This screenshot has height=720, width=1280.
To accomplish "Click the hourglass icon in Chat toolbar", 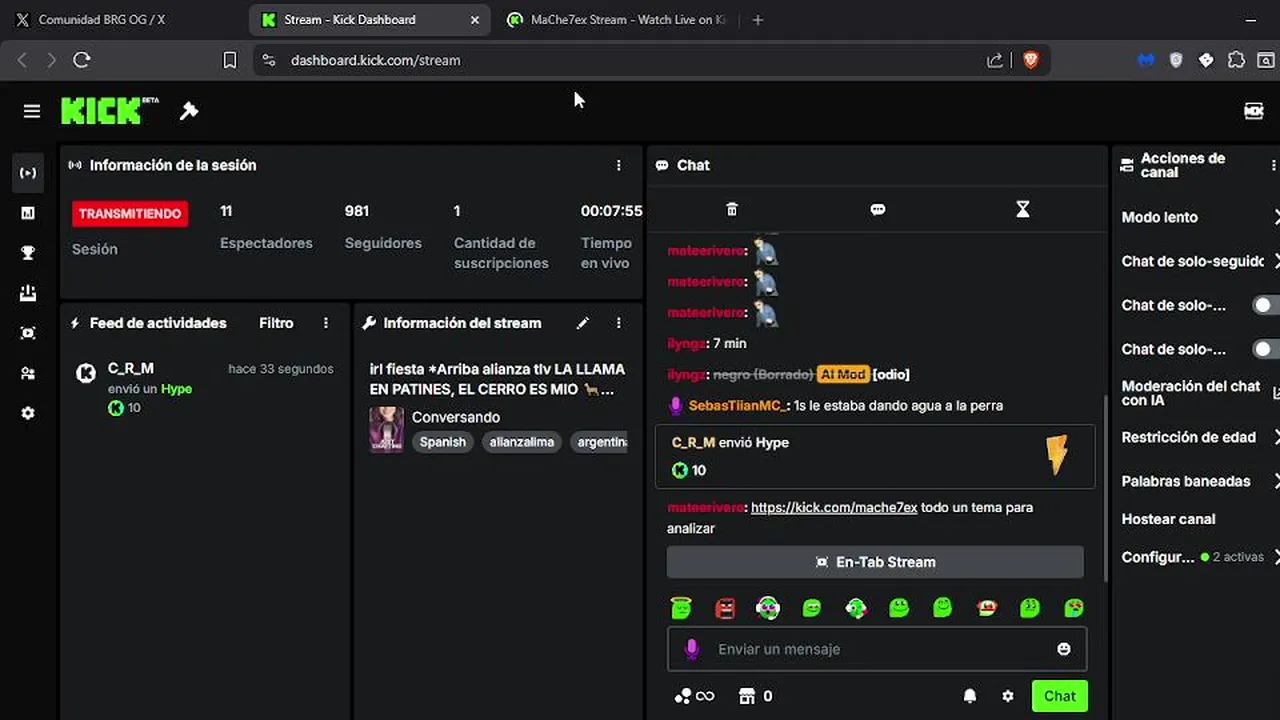I will 1022,209.
